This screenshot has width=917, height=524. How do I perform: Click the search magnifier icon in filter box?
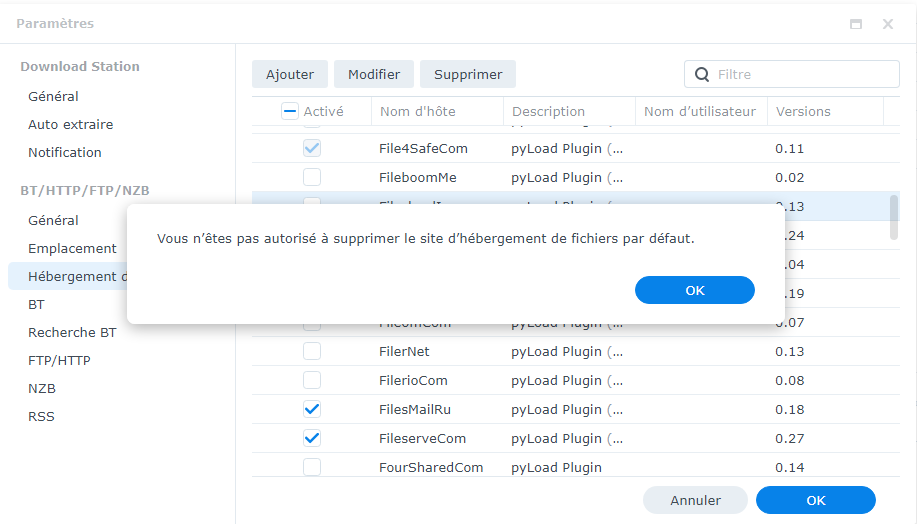point(702,74)
